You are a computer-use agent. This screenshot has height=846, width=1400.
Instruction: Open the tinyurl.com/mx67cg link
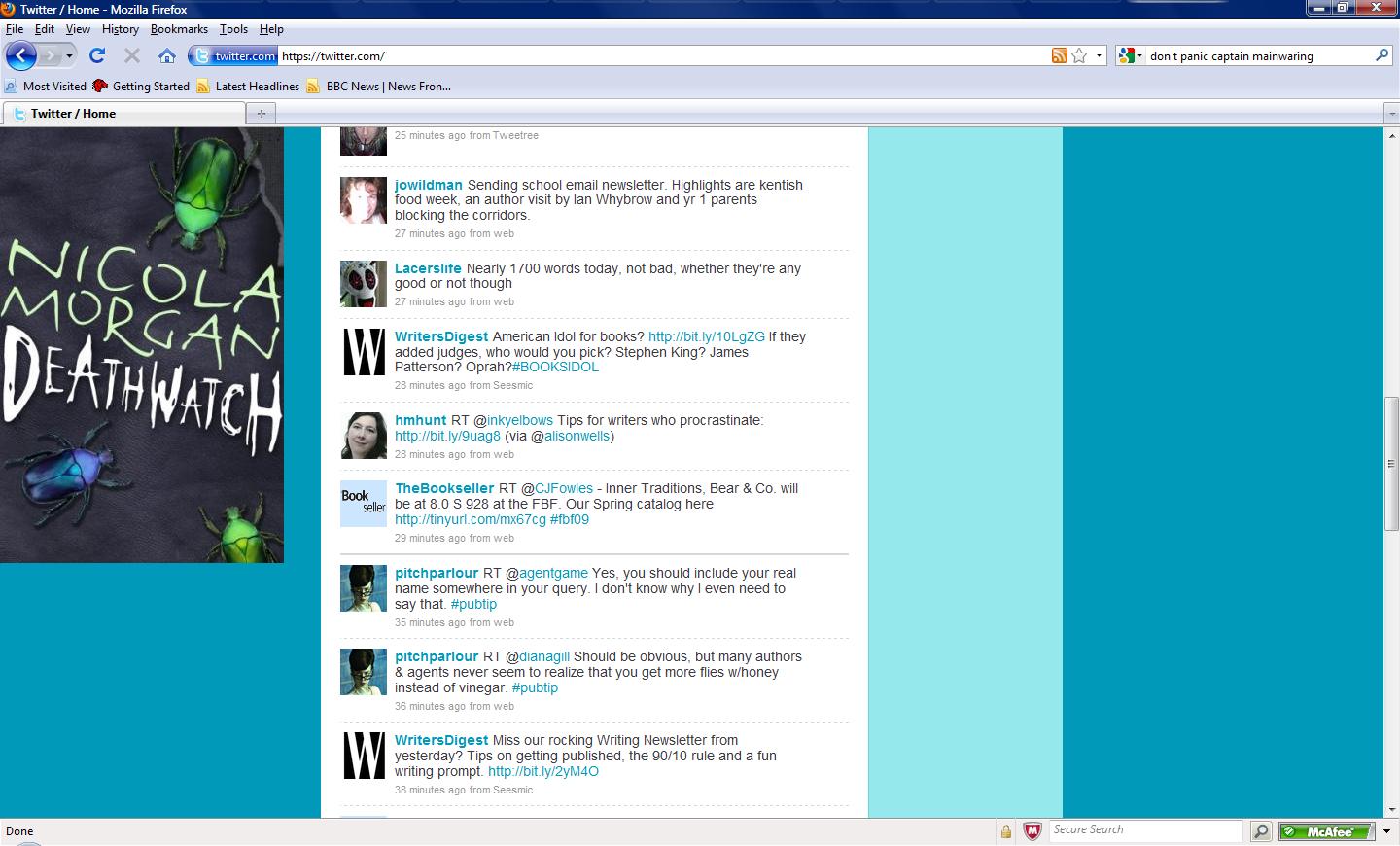[471, 519]
